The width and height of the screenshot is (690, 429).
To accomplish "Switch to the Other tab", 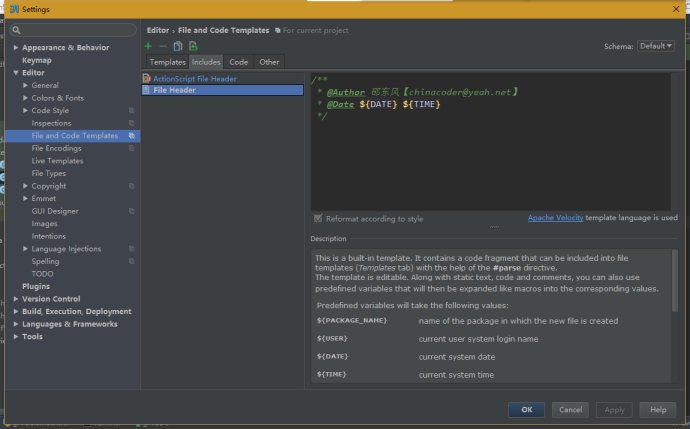I will tap(269, 62).
